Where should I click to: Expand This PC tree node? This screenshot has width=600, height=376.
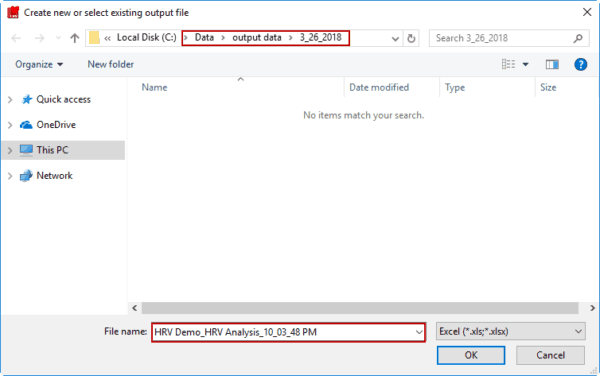click(10, 151)
